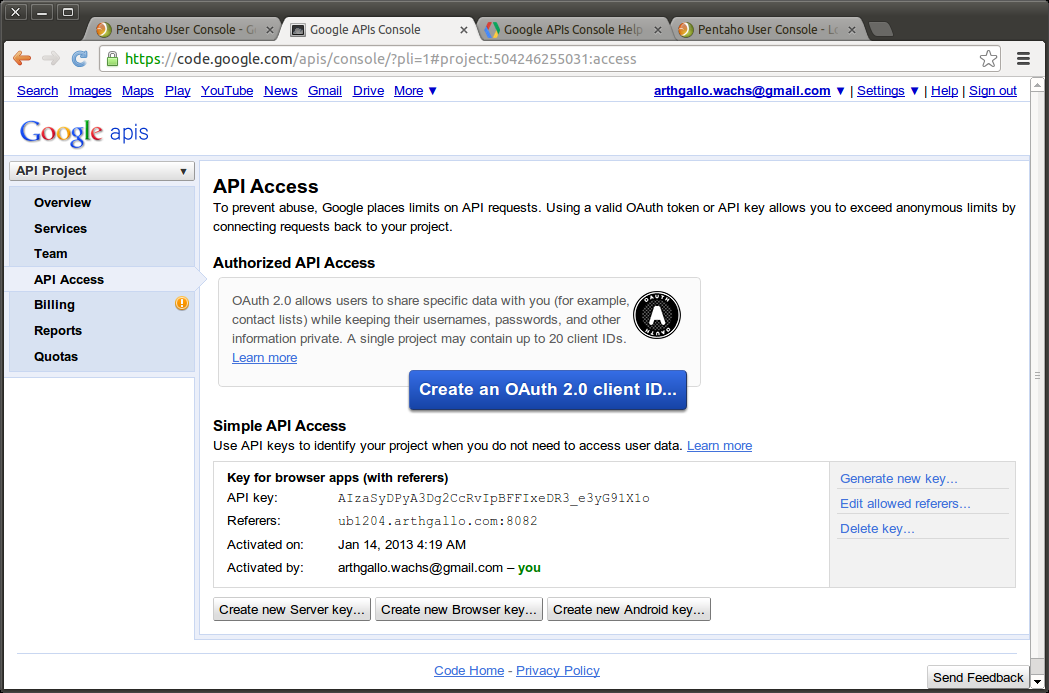The width and height of the screenshot is (1049, 693).
Task: Click the forward navigation arrow
Action: point(51,59)
